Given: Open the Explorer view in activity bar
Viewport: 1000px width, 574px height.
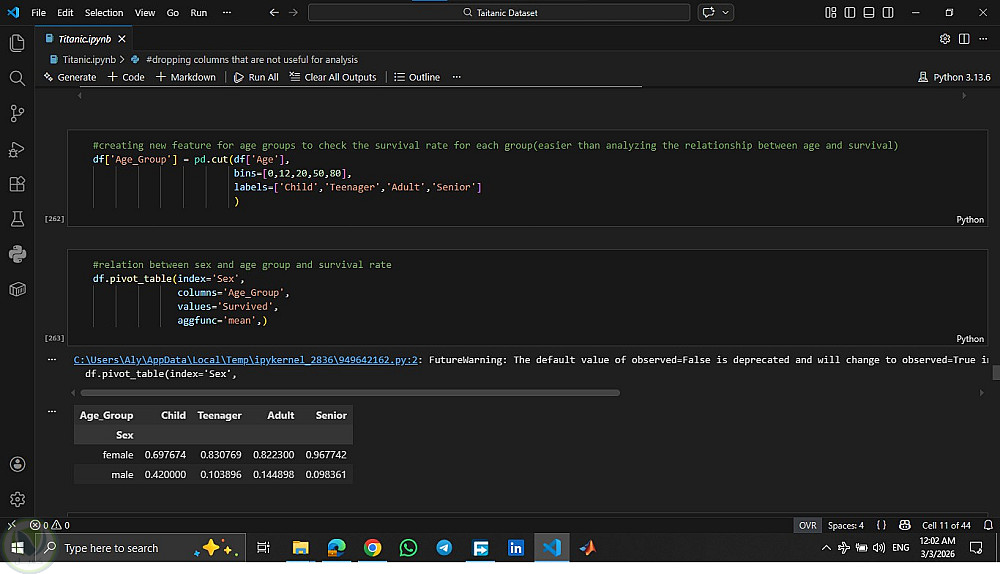Looking at the screenshot, I should point(16,43).
